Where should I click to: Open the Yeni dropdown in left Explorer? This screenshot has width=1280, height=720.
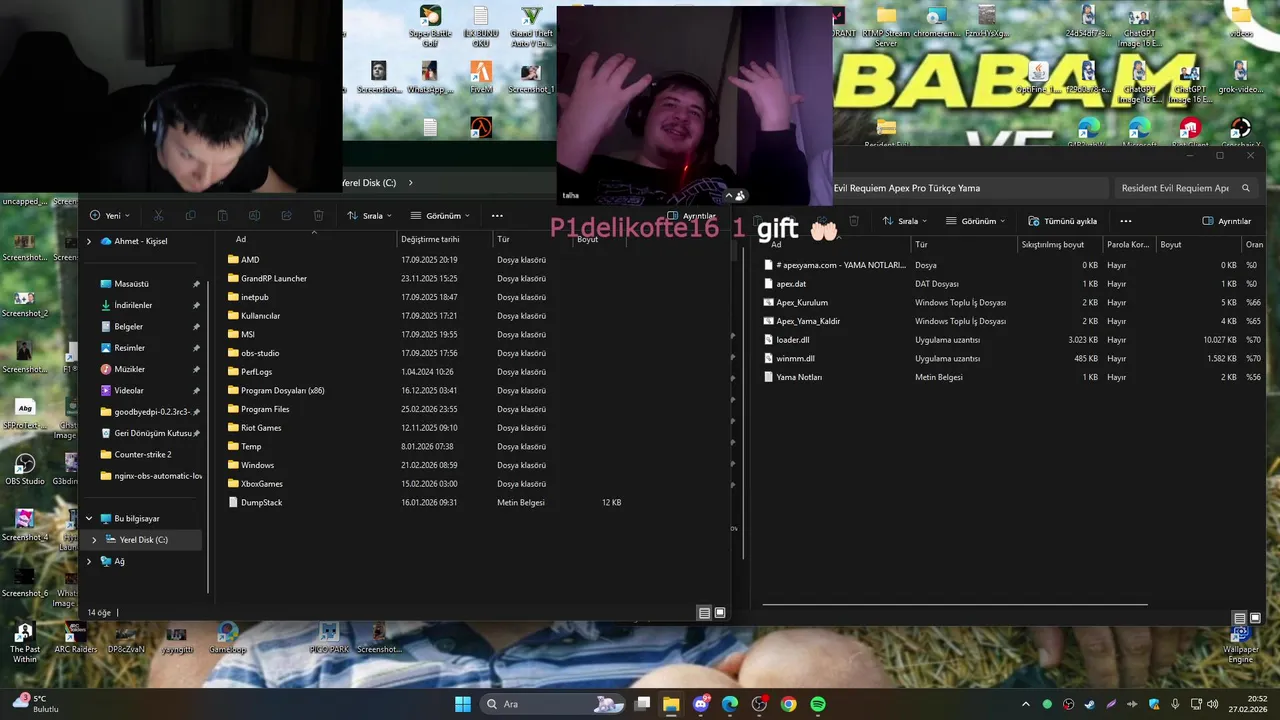point(109,215)
